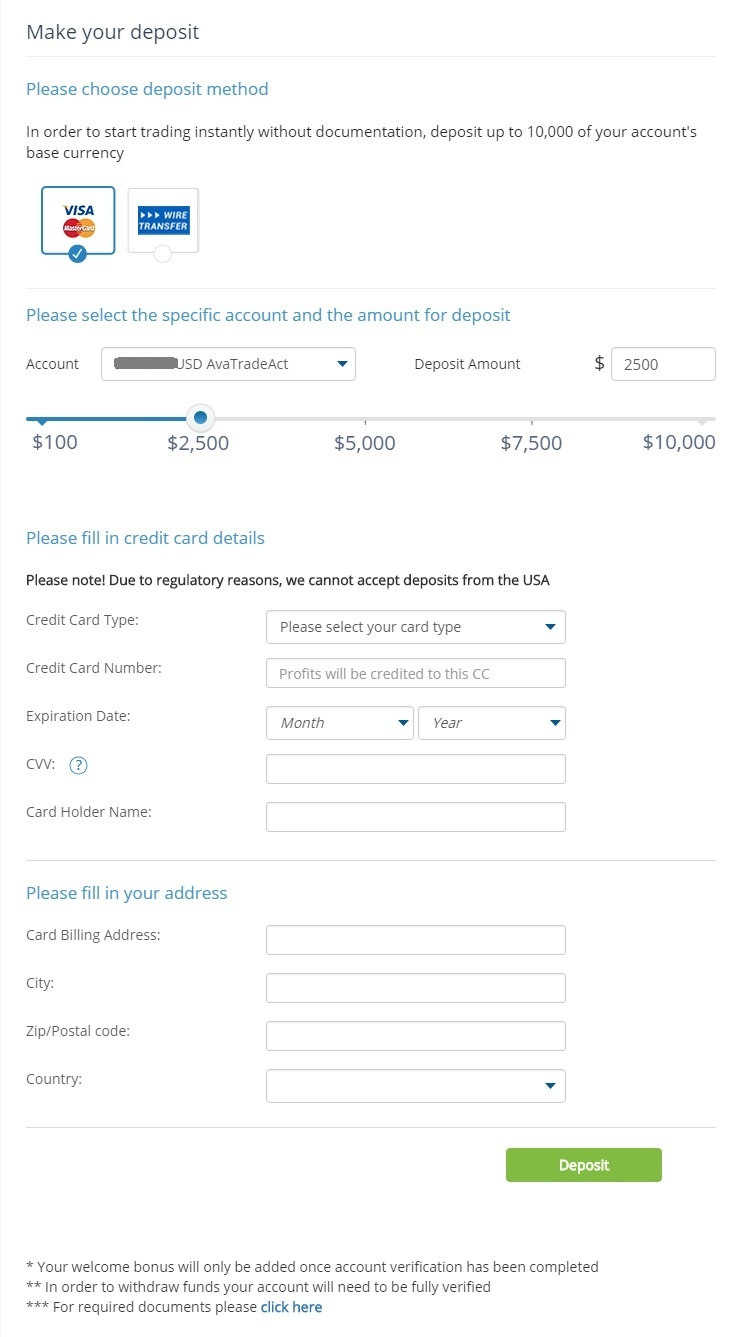Open the required documents 'click here' link
737x1337 pixels.
[x=291, y=1307]
